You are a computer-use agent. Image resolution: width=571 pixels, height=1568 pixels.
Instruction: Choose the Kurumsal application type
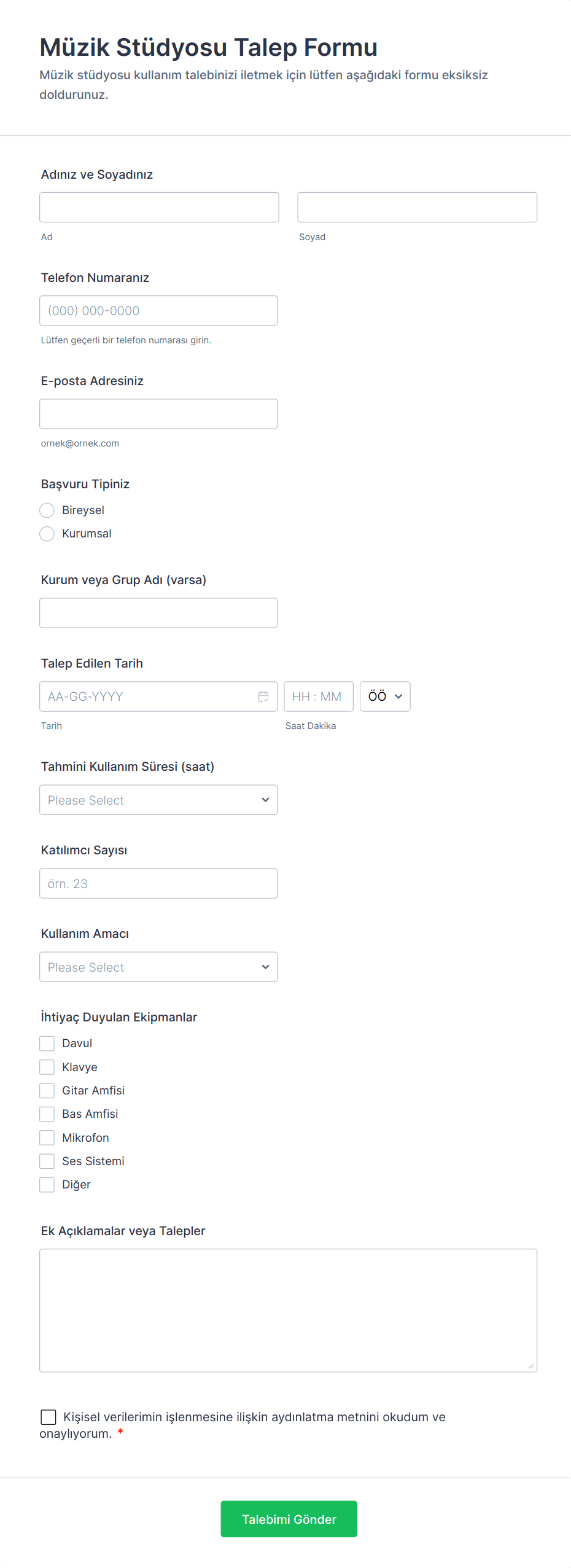point(47,534)
